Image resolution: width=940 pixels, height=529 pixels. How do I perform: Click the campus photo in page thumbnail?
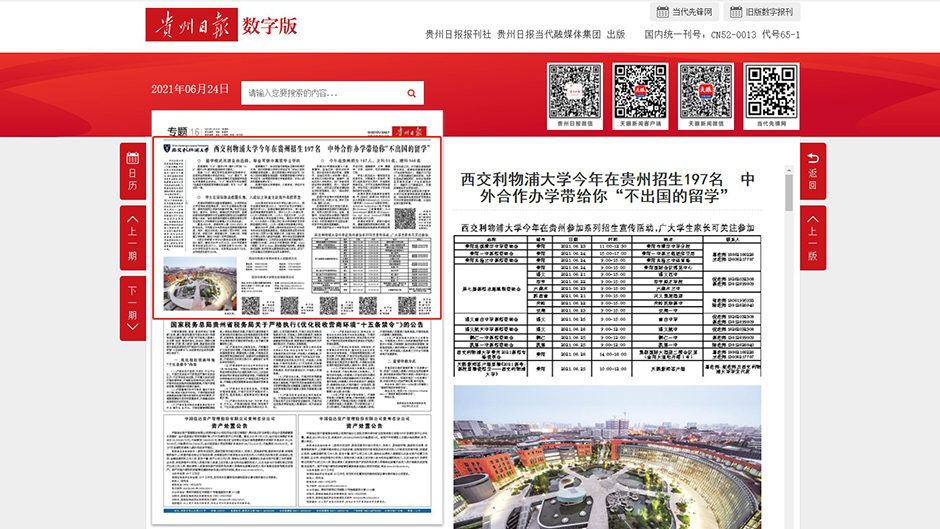pyautogui.click(x=200, y=284)
